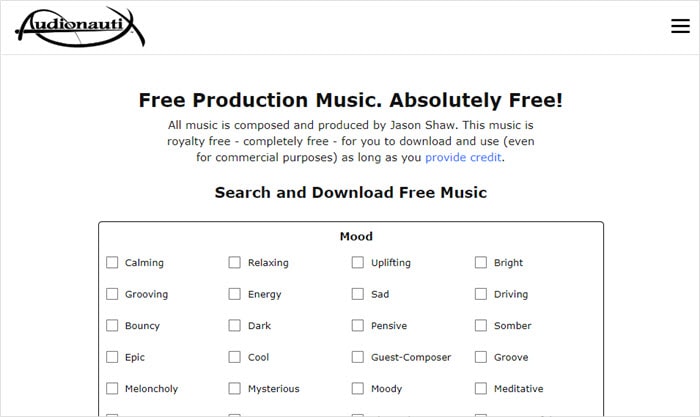The width and height of the screenshot is (700, 417).
Task: Enable the Driving mood filter
Action: click(481, 294)
